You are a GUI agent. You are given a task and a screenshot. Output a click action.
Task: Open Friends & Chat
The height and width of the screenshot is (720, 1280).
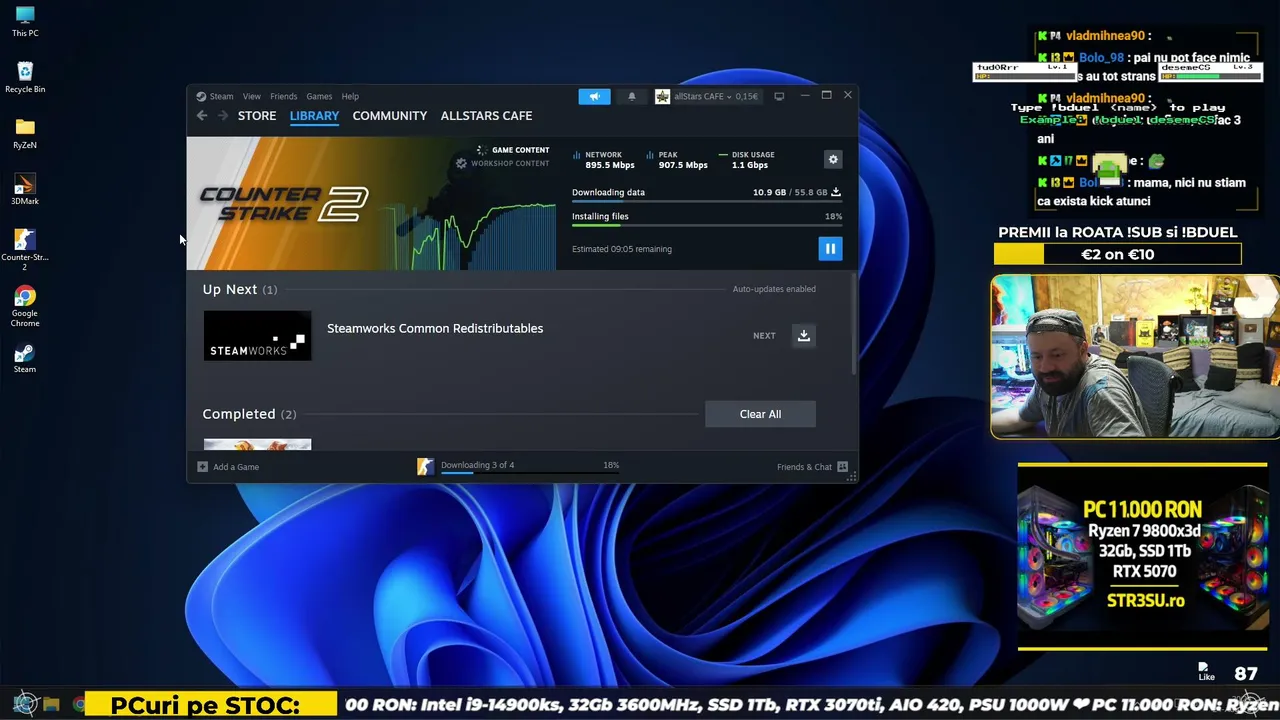click(x=812, y=467)
